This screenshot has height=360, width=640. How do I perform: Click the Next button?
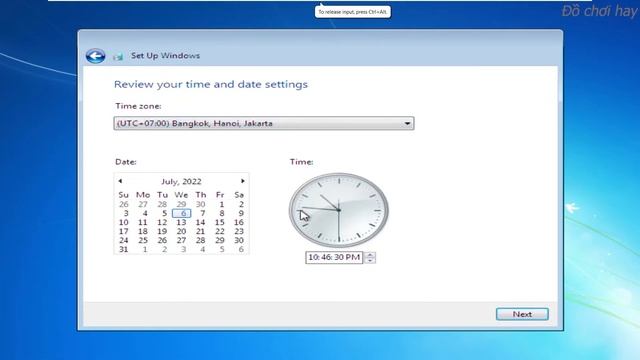(522, 314)
